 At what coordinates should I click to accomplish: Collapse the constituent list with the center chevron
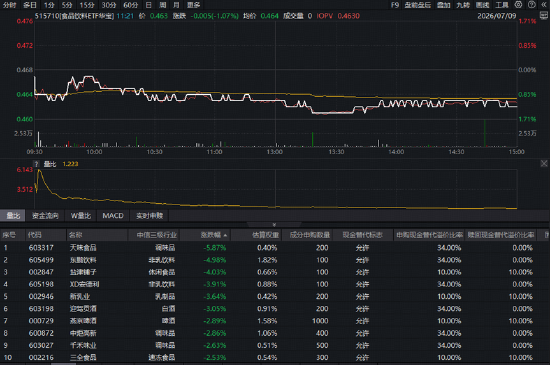[x=274, y=225]
